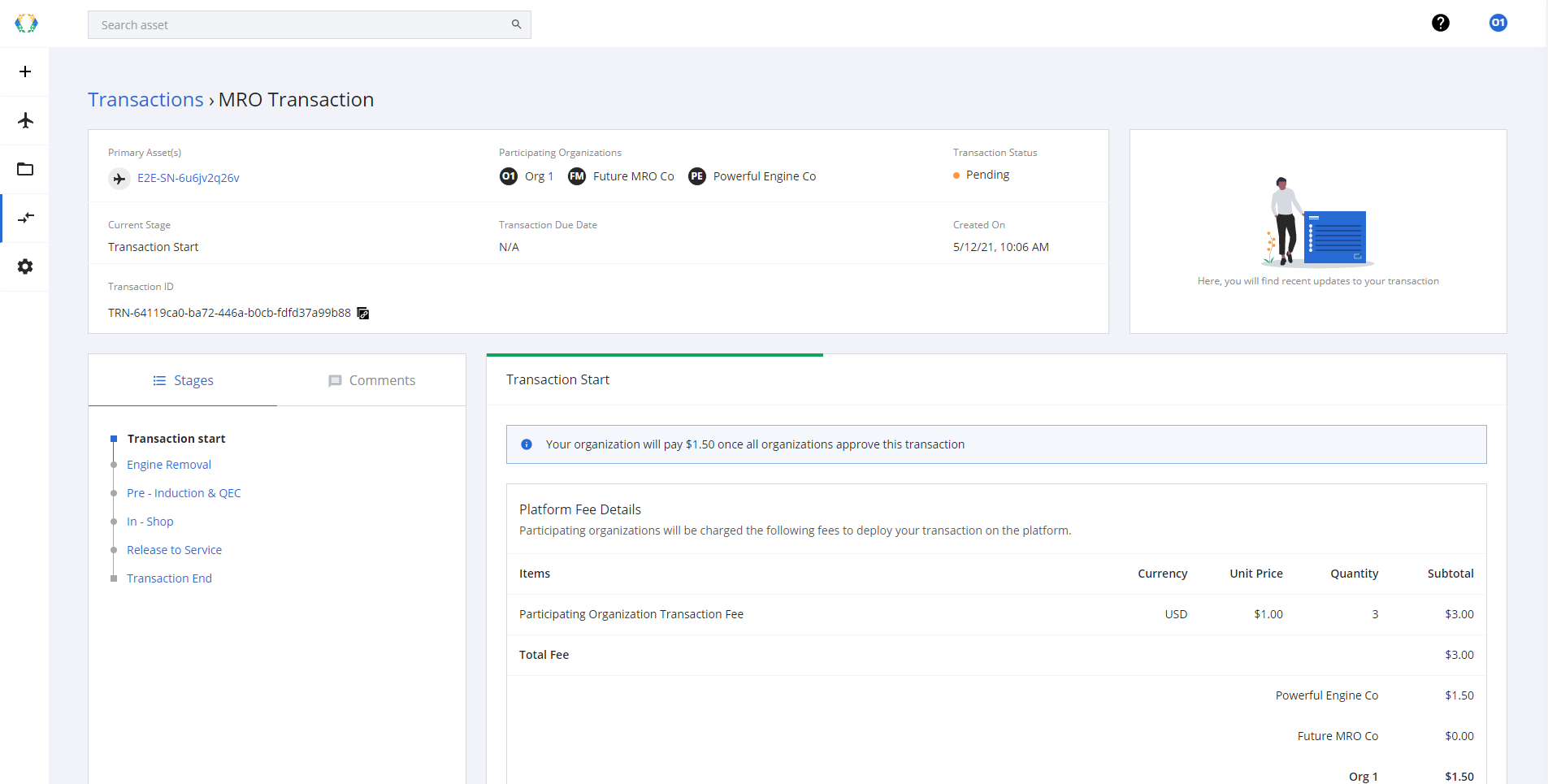This screenshot has height=784, width=1548.
Task: Select the In - Shop stage
Action: pos(150,522)
